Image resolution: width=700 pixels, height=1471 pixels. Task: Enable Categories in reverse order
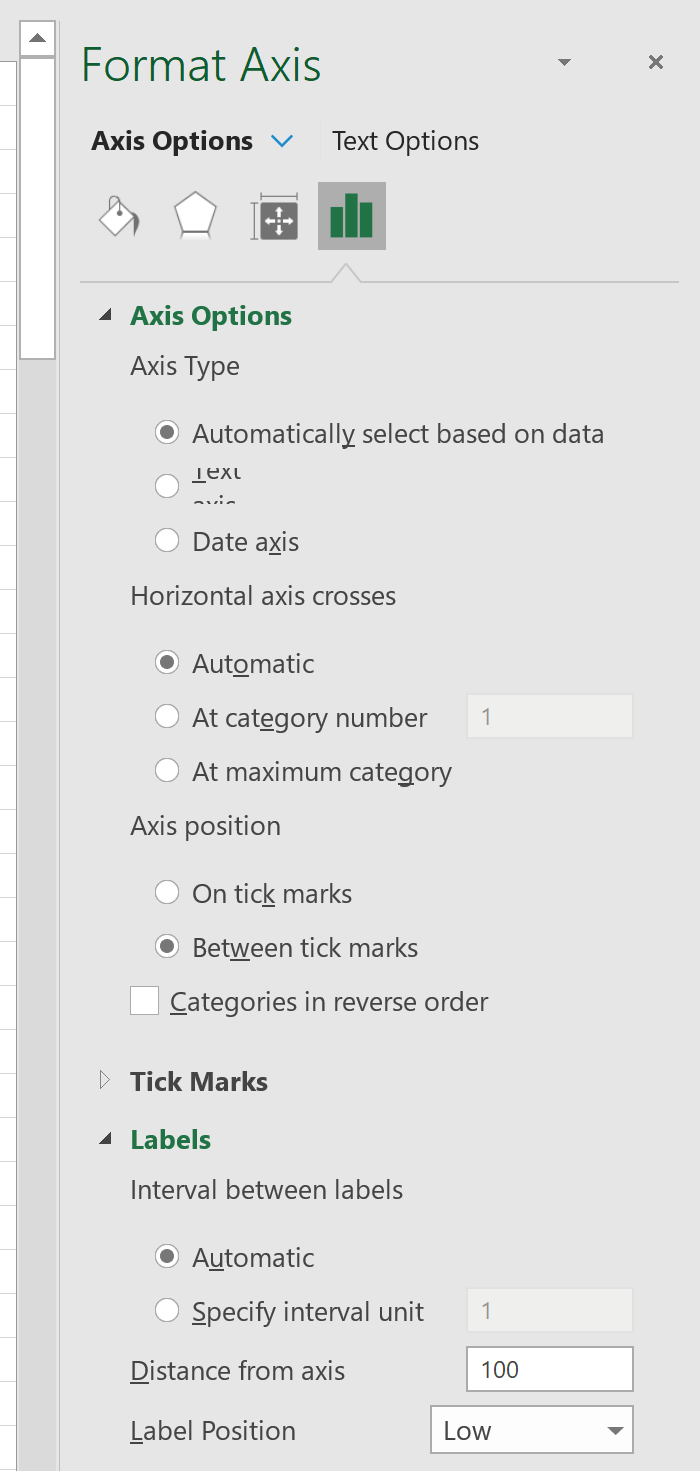click(144, 1000)
